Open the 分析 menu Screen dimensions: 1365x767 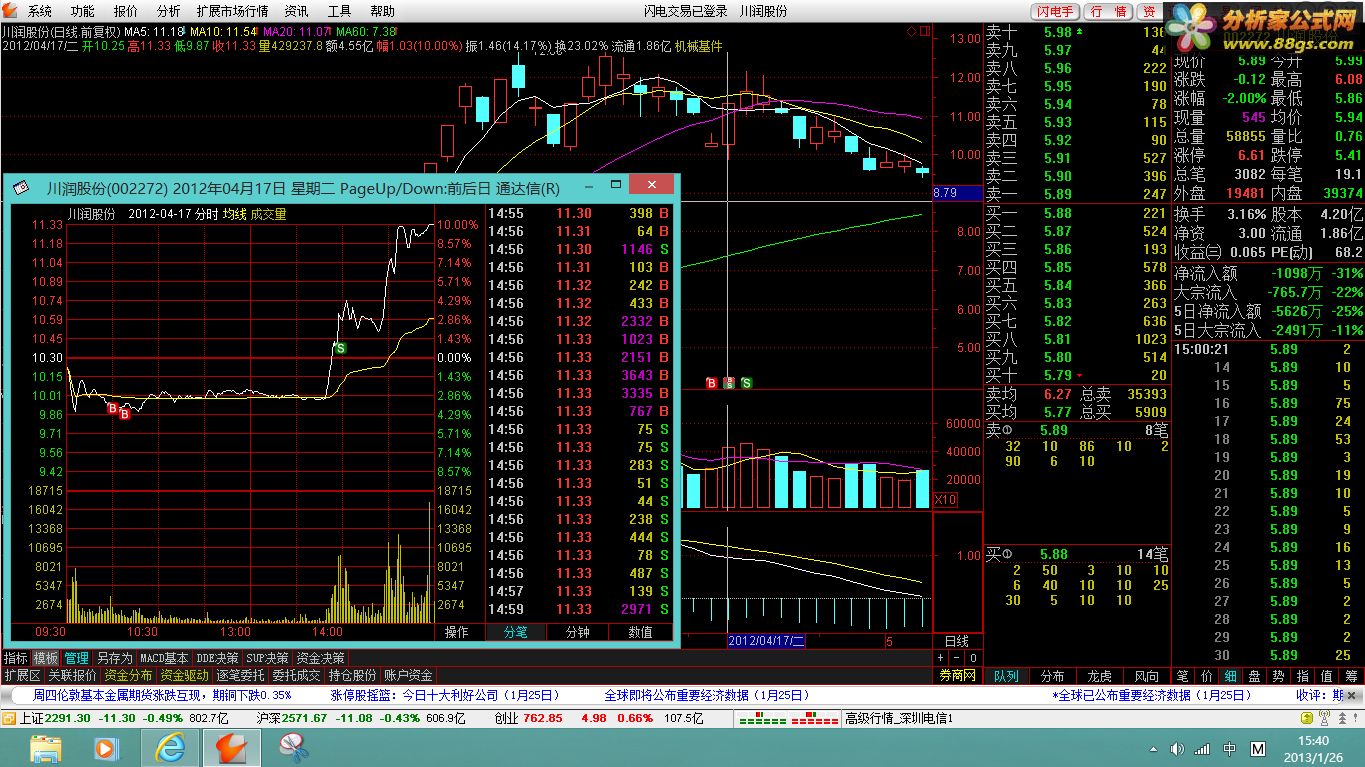[x=169, y=11]
